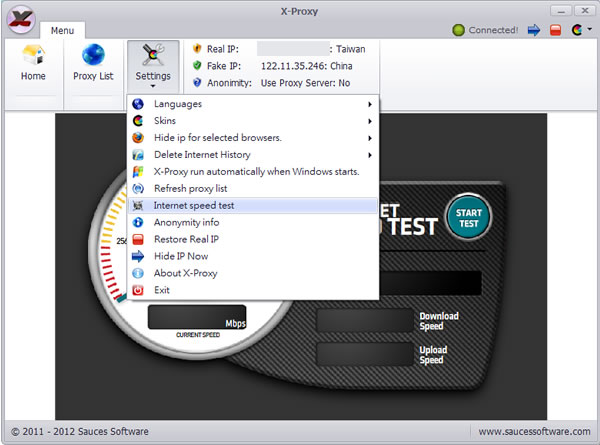
Task: Click the Connected! status text
Action: click(493, 30)
